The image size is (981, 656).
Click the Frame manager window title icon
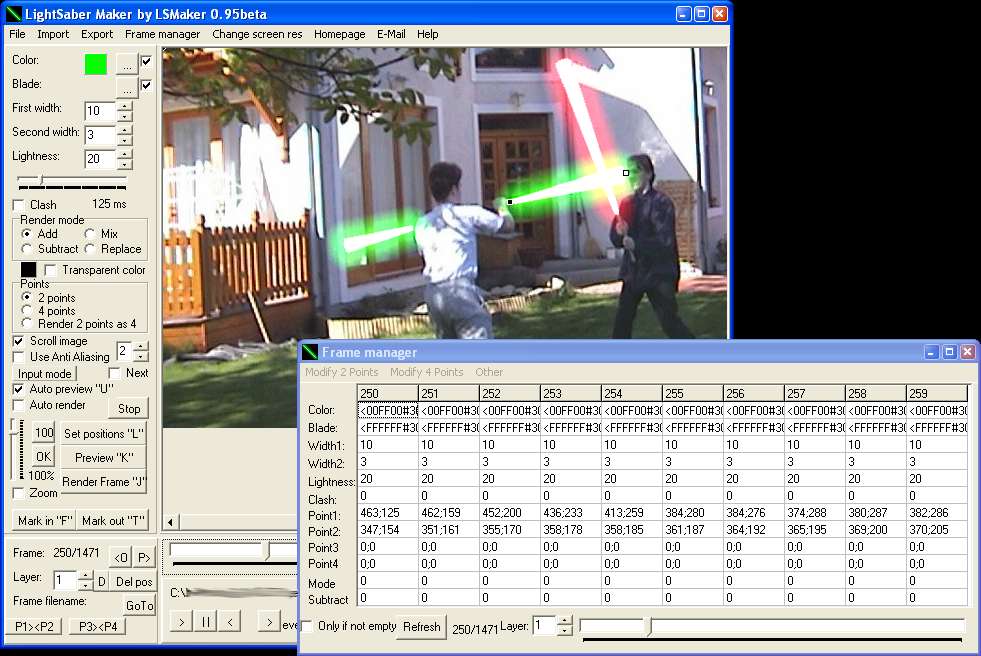tap(310, 352)
